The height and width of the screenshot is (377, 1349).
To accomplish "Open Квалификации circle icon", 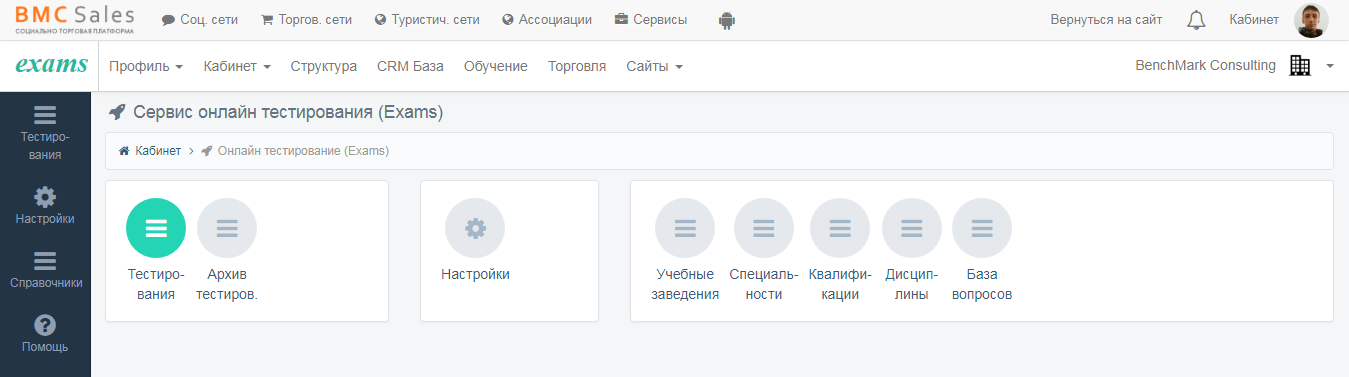I will click(x=840, y=228).
